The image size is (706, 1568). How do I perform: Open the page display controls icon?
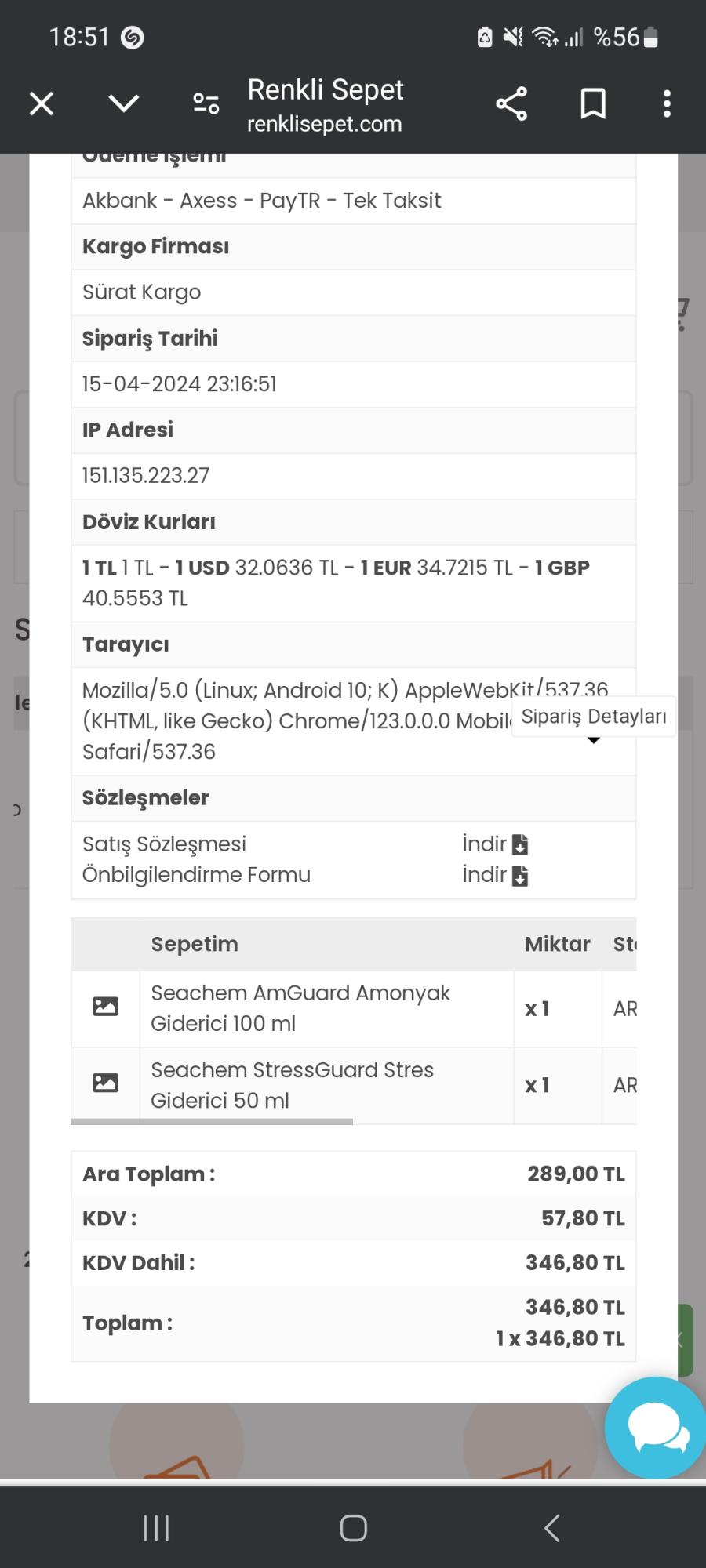(204, 103)
